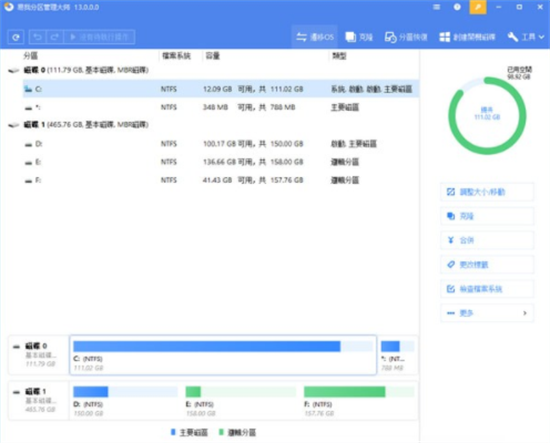Image resolution: width=550 pixels, height=443 pixels.
Task: Click the Check File System button
Action: coord(487,289)
